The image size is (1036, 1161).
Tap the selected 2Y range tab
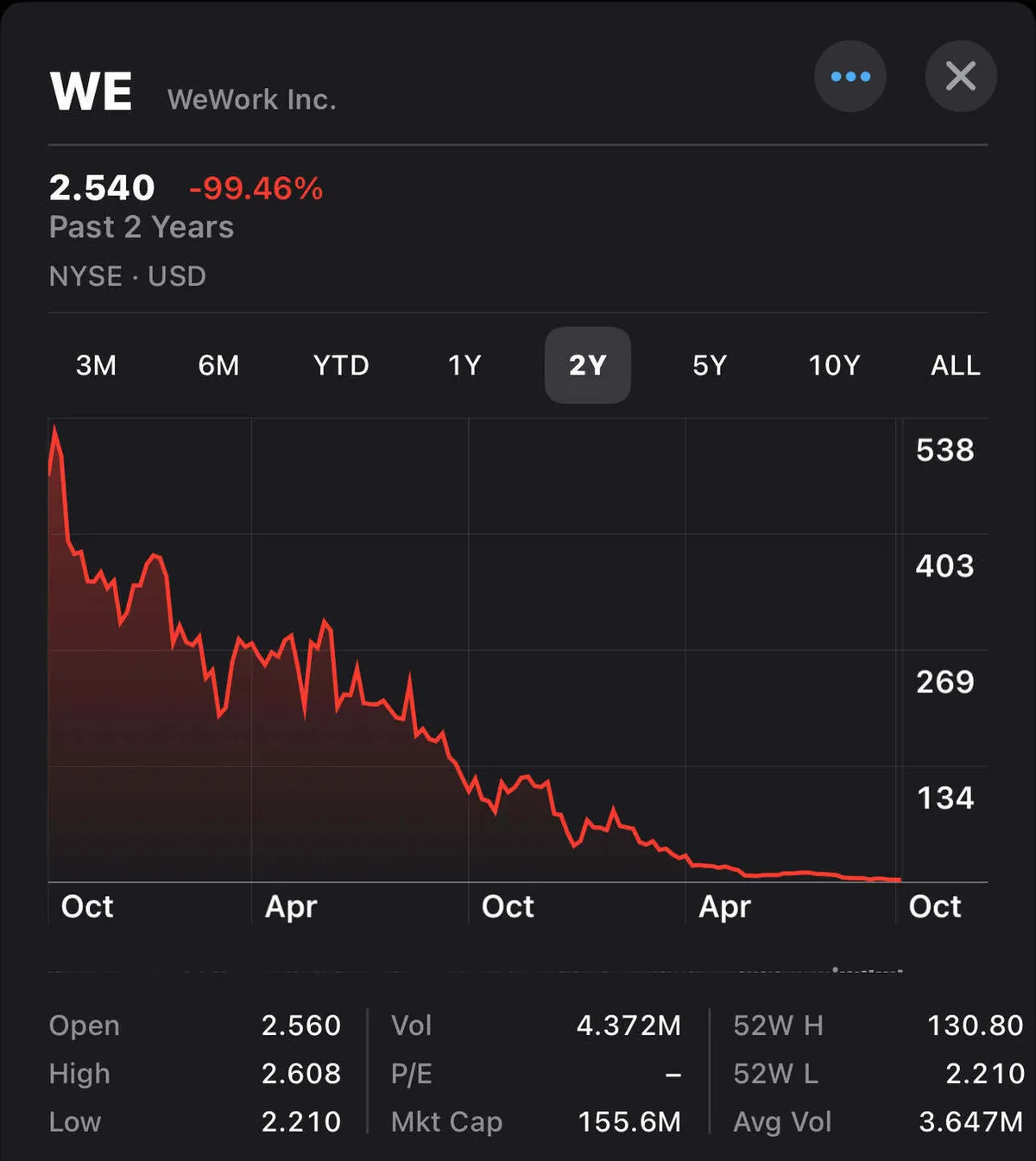587,365
